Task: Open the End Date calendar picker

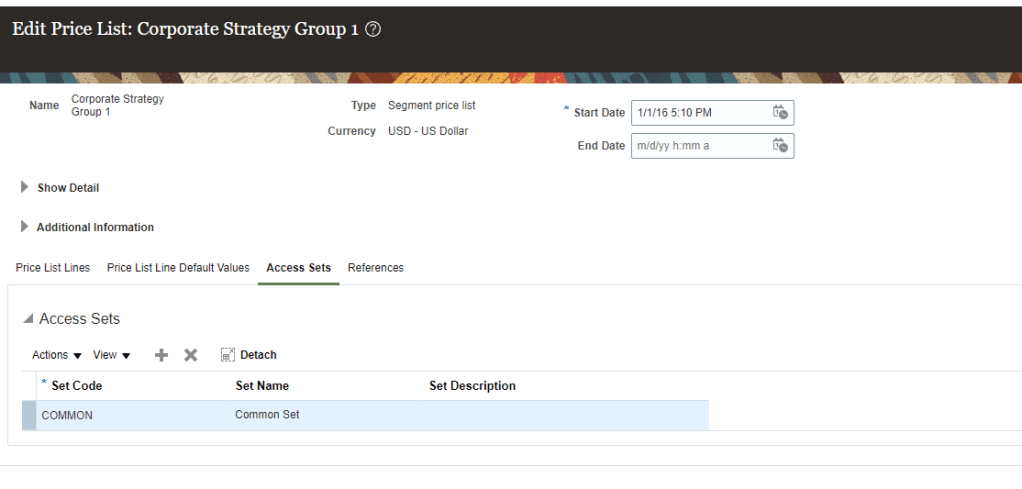Action: tap(780, 146)
